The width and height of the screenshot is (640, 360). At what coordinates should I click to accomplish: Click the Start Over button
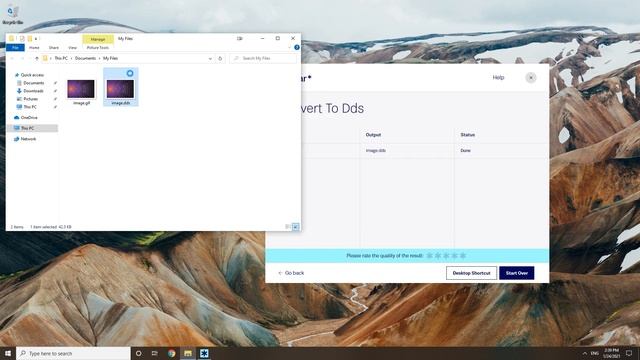[x=517, y=273]
